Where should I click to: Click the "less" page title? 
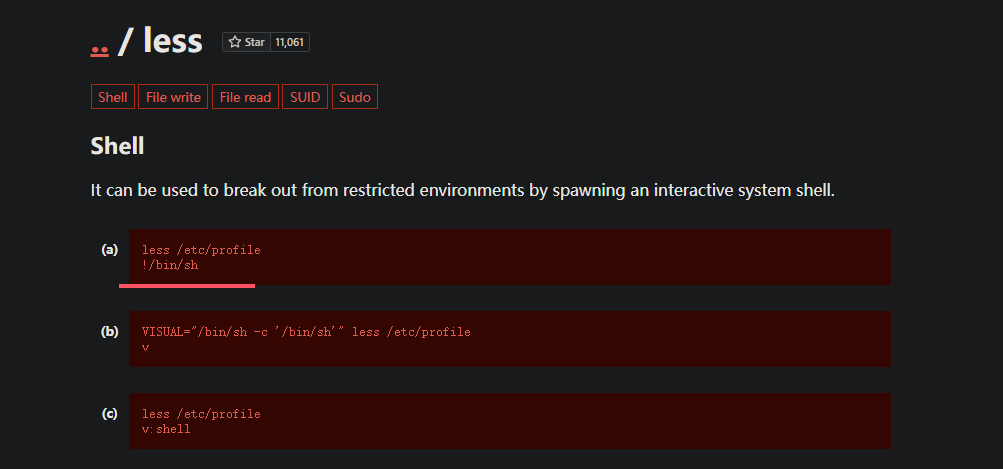click(172, 40)
